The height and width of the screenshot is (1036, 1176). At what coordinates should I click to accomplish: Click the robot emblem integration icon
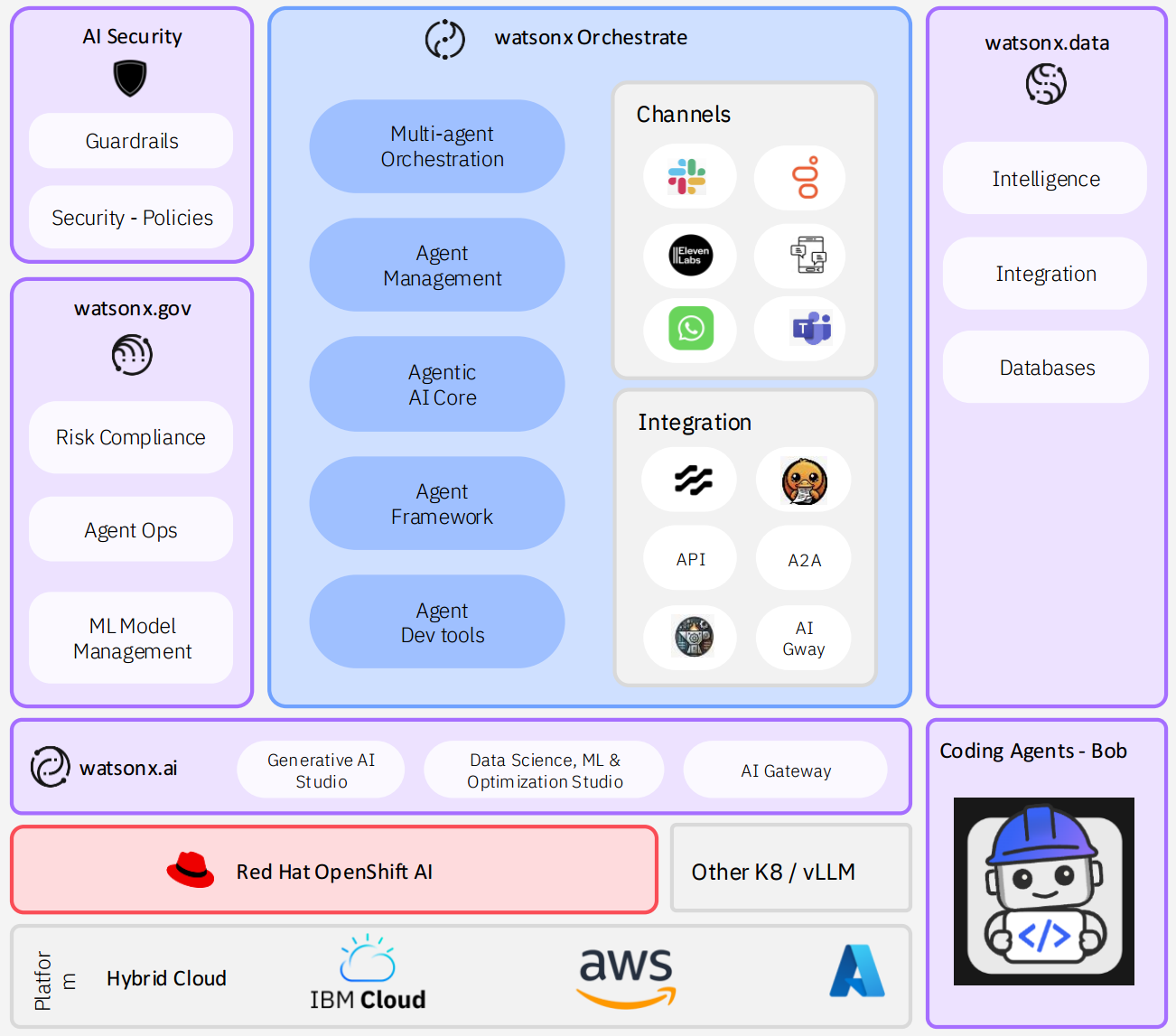tap(694, 637)
